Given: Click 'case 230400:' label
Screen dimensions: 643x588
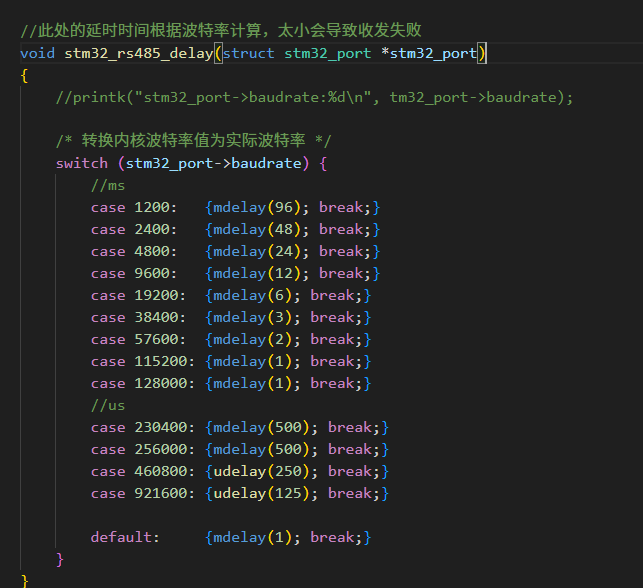Looking at the screenshot, I should tap(143, 428).
